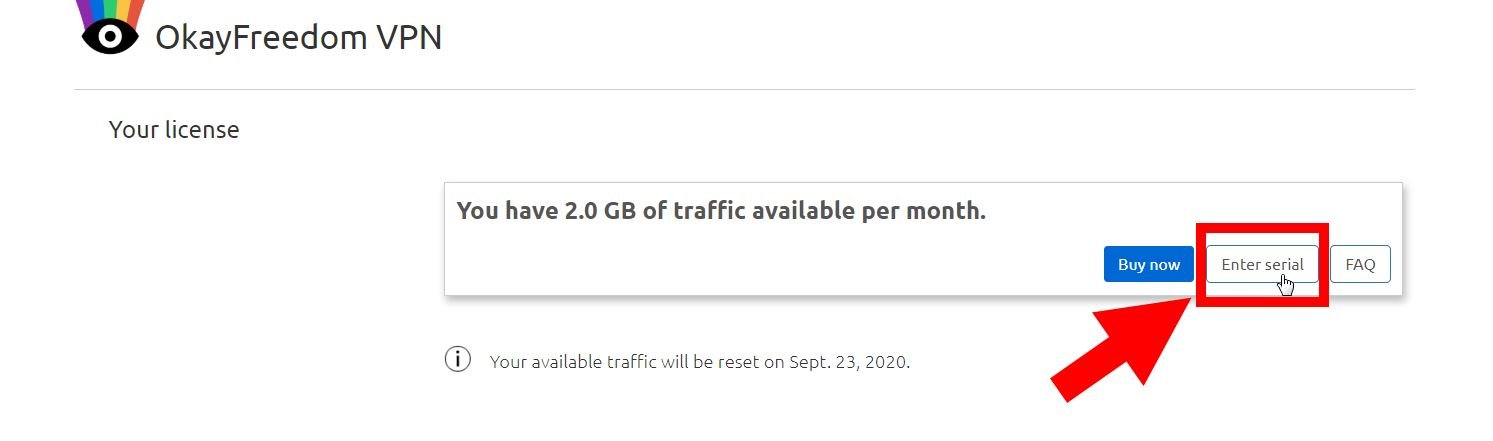Click the traffic reset notice text
The image size is (1493, 441).
[700, 361]
